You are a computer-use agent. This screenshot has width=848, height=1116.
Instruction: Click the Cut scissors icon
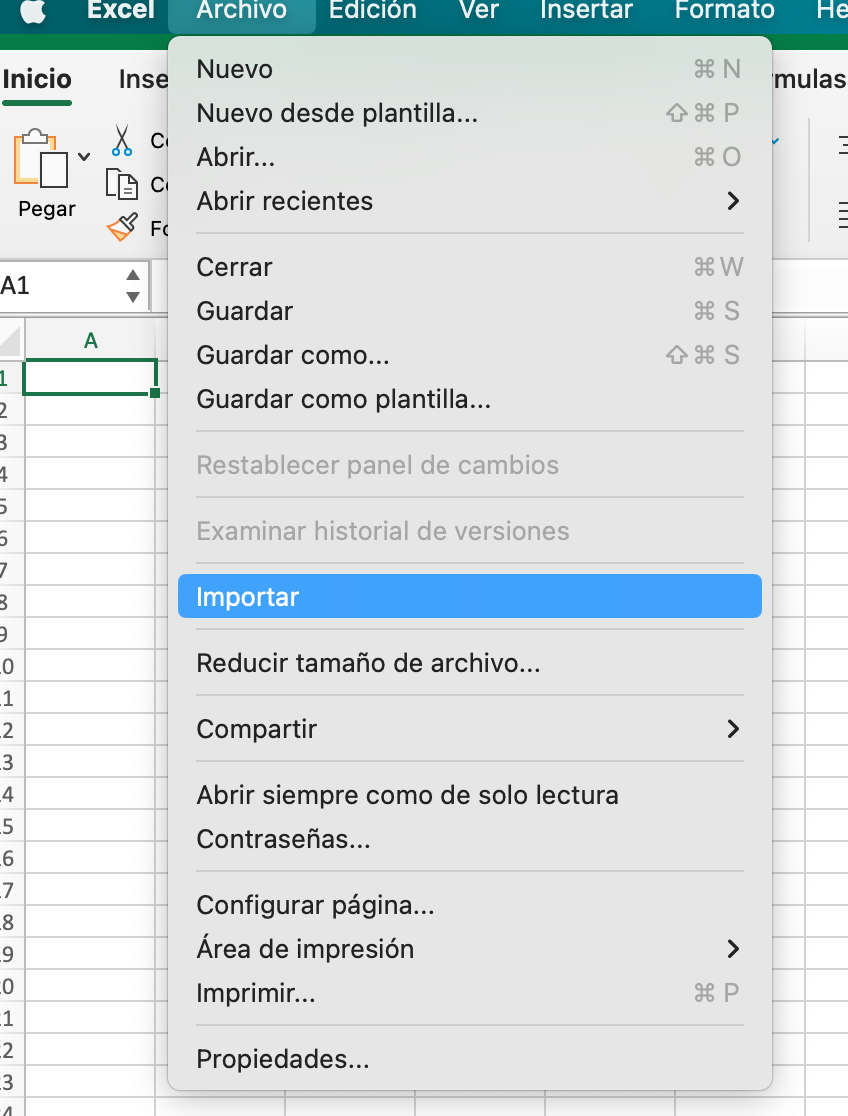122,140
